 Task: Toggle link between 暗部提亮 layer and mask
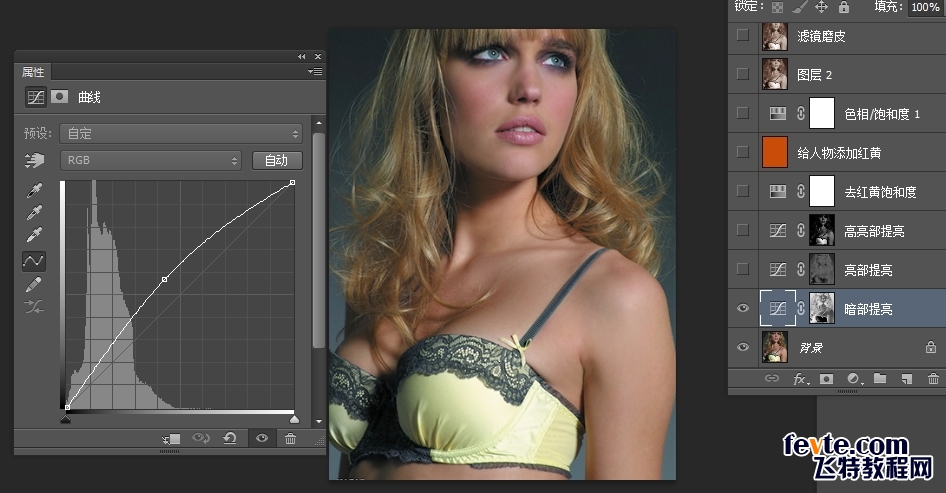click(801, 308)
